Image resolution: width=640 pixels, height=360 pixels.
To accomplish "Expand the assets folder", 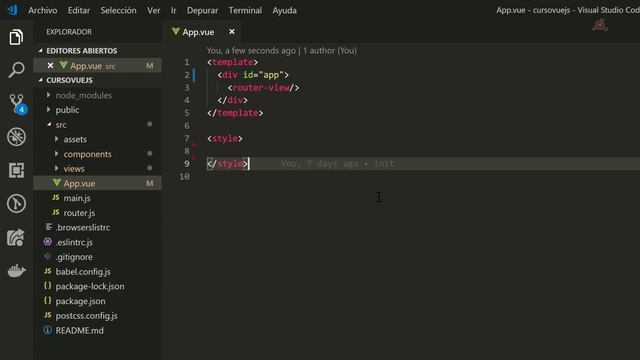I will point(56,139).
